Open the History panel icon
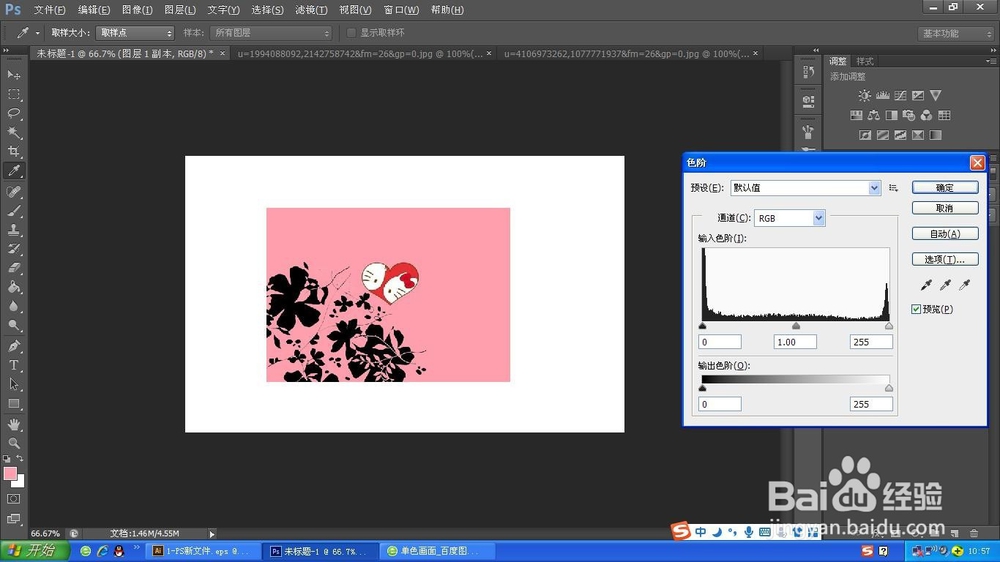1000x562 pixels. [809, 71]
